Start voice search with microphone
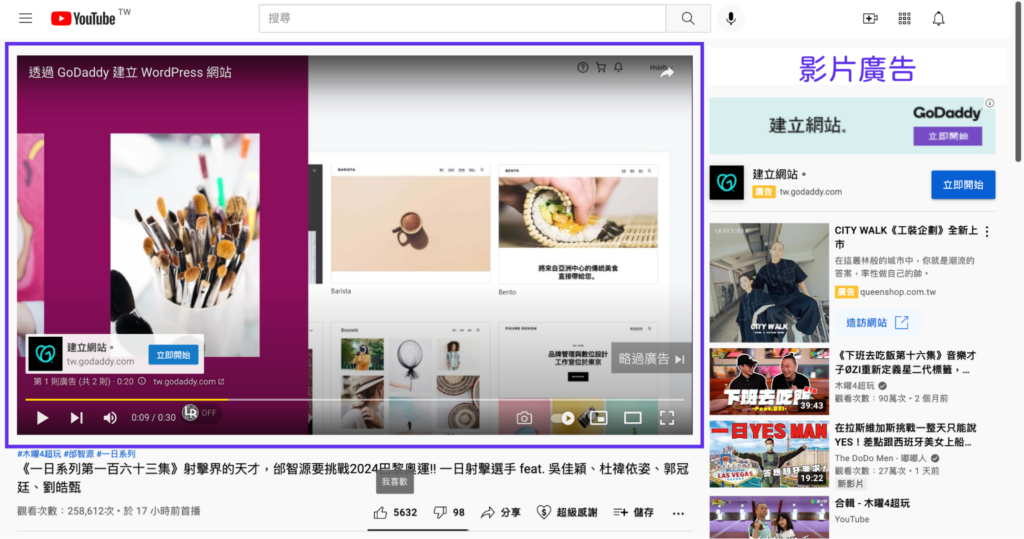 pyautogui.click(x=731, y=18)
